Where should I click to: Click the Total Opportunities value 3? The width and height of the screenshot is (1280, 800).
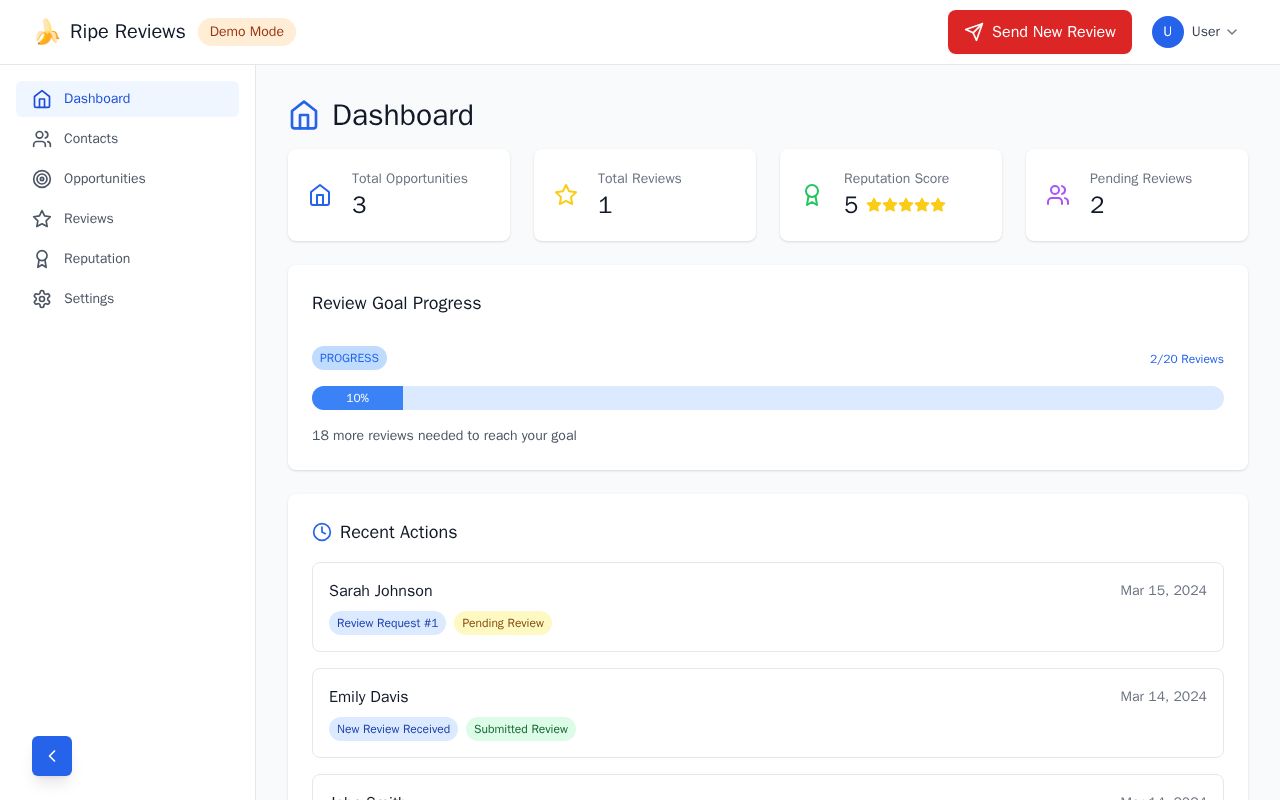tap(359, 205)
